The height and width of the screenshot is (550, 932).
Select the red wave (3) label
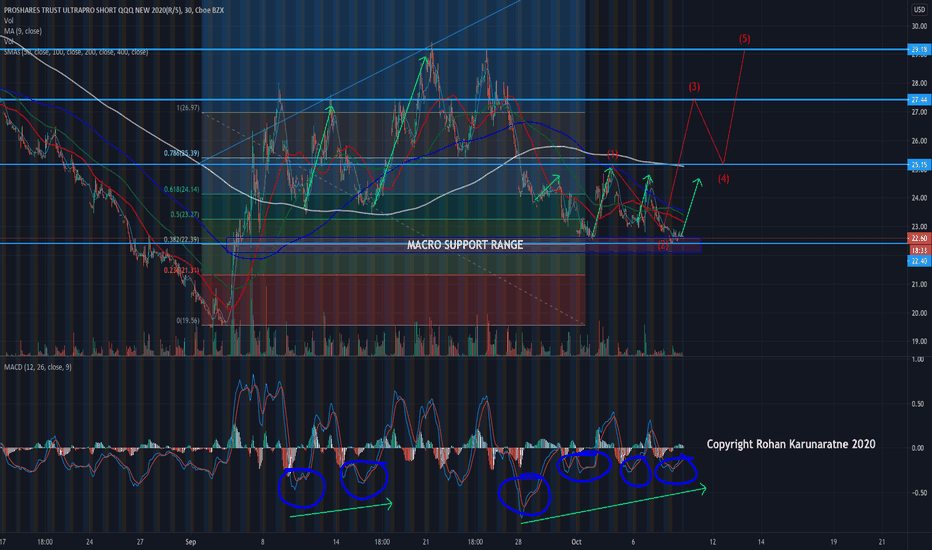(694, 87)
